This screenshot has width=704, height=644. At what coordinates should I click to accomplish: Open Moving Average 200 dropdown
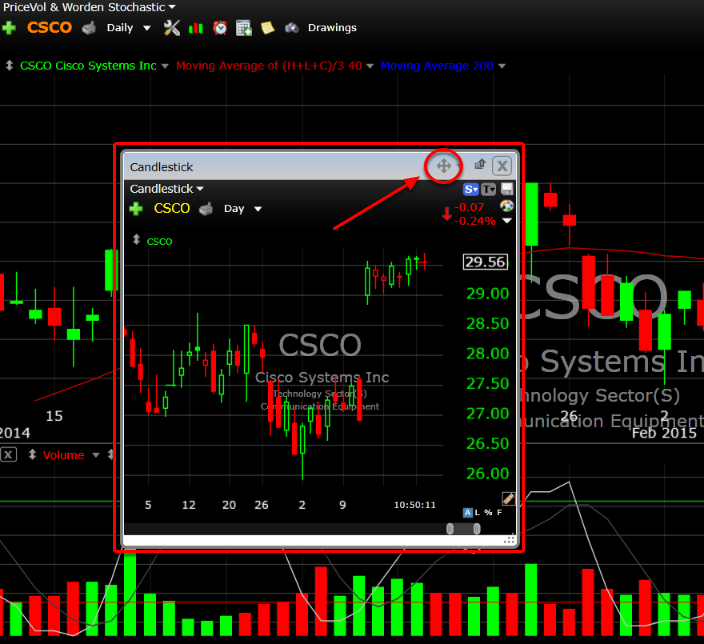tap(502, 66)
